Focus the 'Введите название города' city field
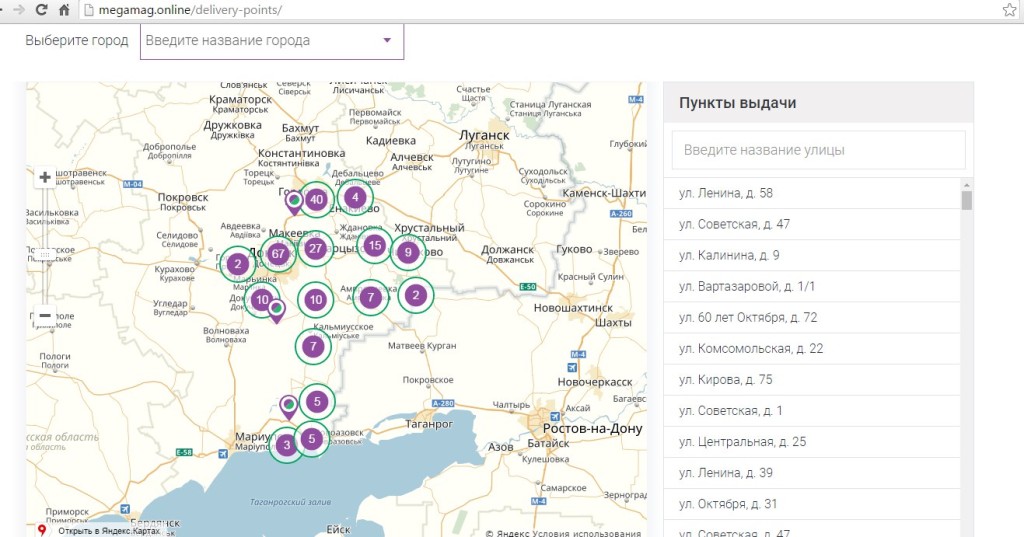The height and width of the screenshot is (537, 1024). click(x=272, y=41)
